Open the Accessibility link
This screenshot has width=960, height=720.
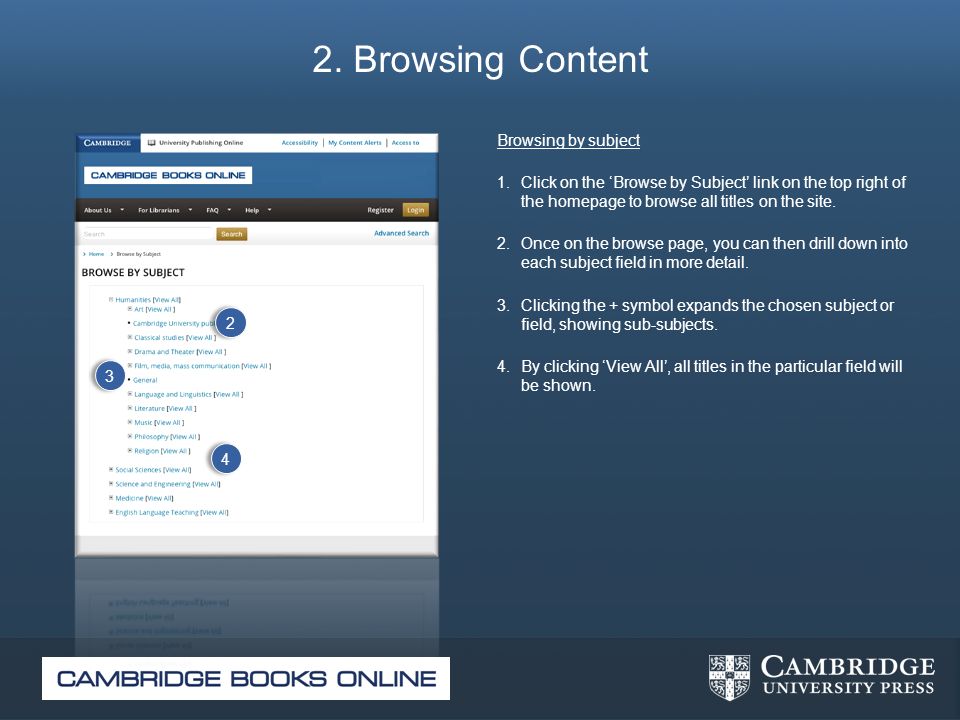[300, 143]
